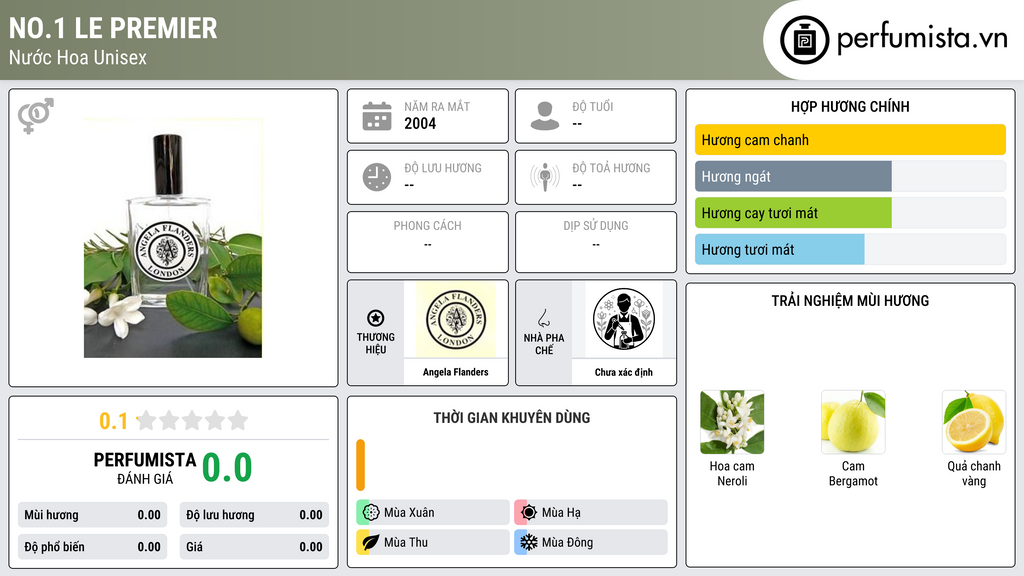Click the Perfumista đánh giá label
1024x576 pixels.
point(145,469)
